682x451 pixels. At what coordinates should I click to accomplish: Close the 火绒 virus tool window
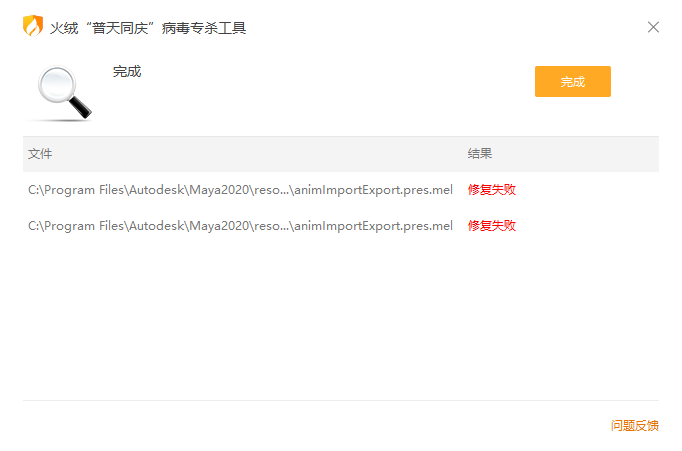coord(653,27)
